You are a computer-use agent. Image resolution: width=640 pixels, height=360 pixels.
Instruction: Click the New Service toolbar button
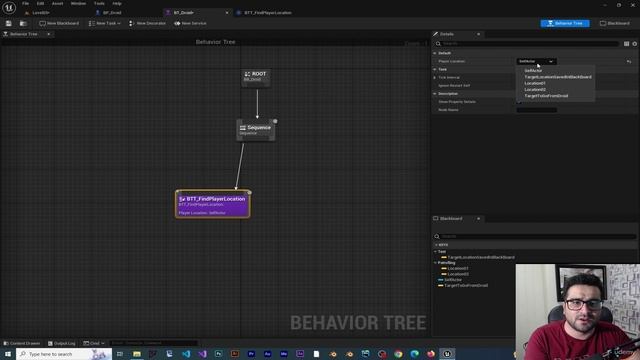click(190, 23)
